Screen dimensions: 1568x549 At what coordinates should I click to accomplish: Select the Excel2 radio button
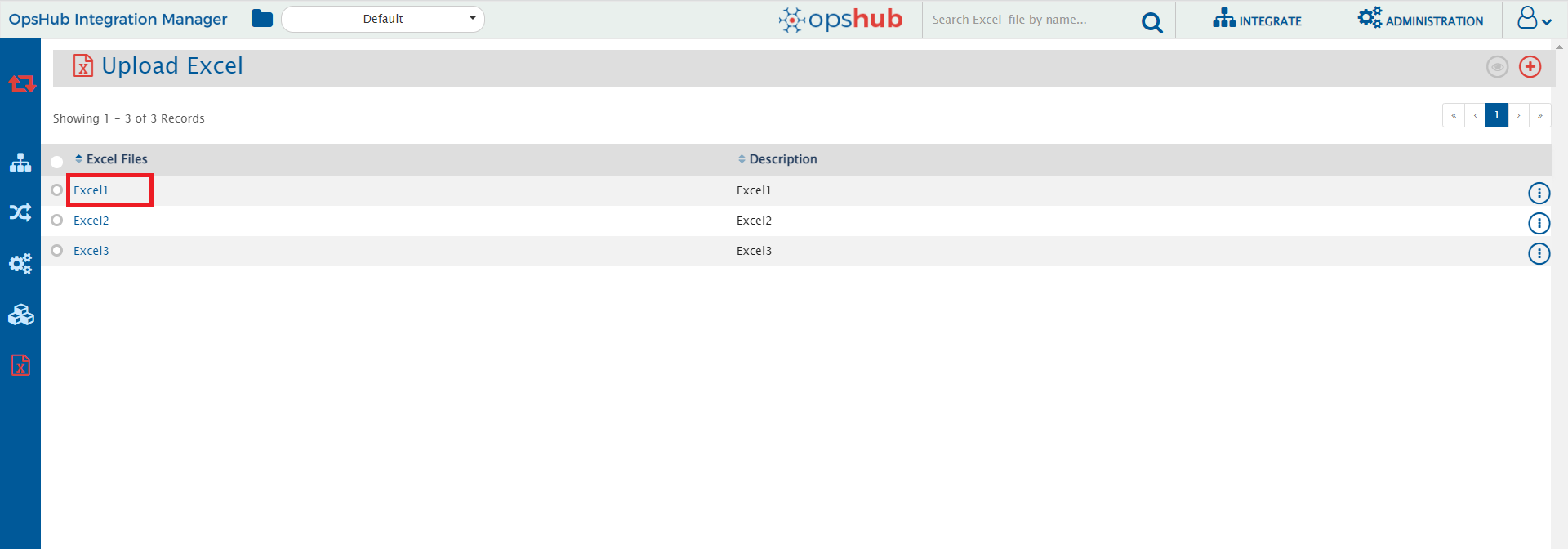point(56,221)
